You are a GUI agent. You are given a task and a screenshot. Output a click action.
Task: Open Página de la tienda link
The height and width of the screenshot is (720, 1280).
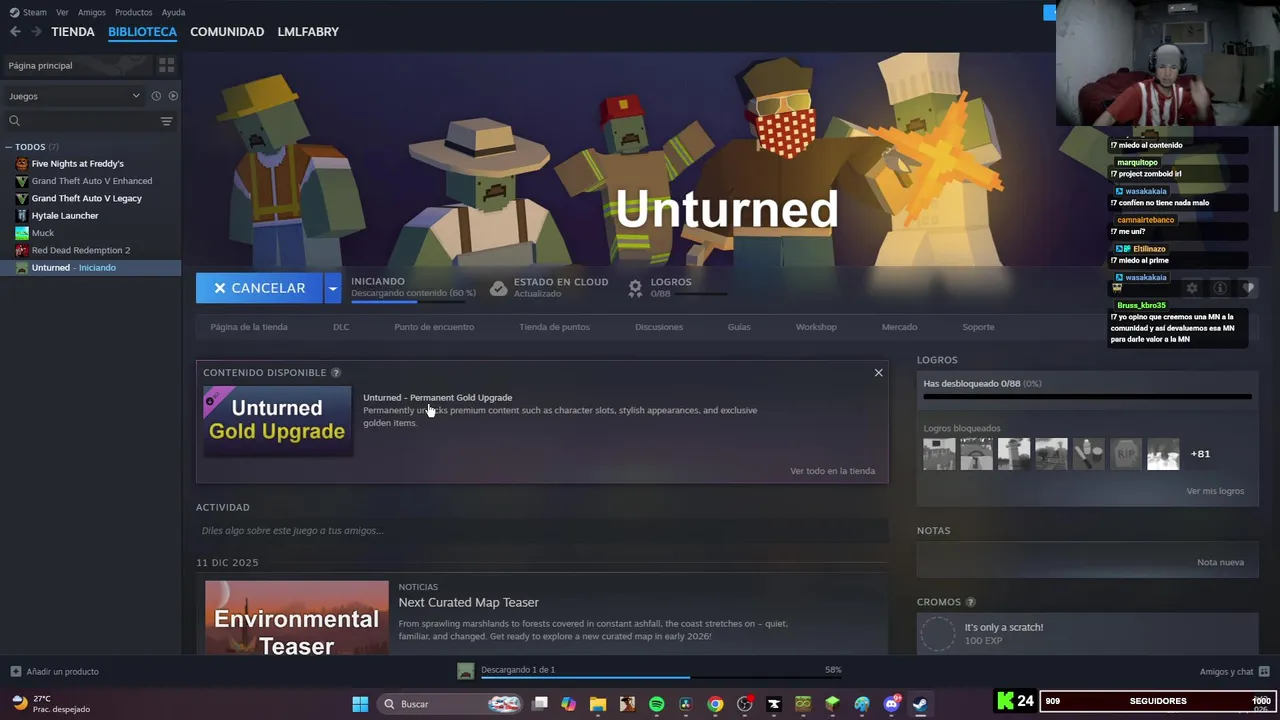[249, 327]
